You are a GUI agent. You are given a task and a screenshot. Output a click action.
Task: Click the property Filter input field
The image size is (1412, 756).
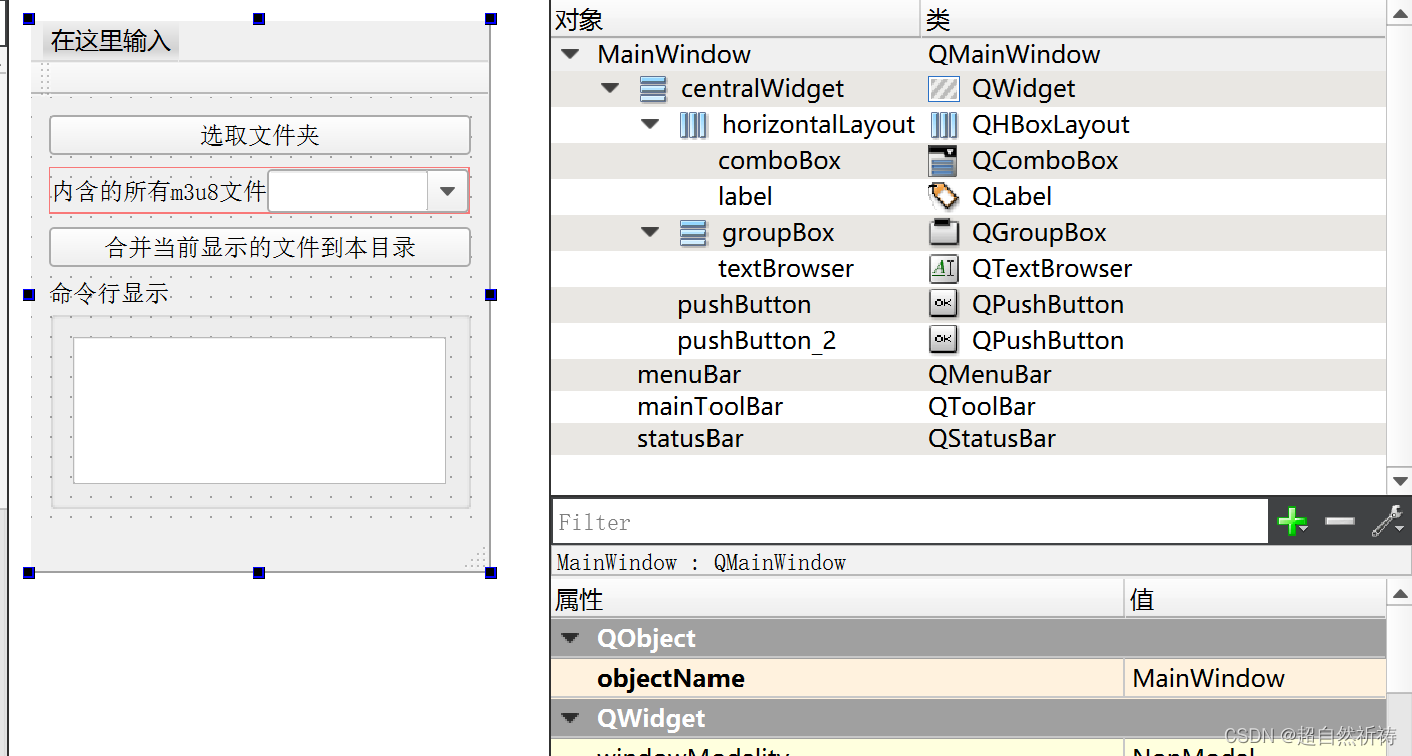click(x=910, y=521)
